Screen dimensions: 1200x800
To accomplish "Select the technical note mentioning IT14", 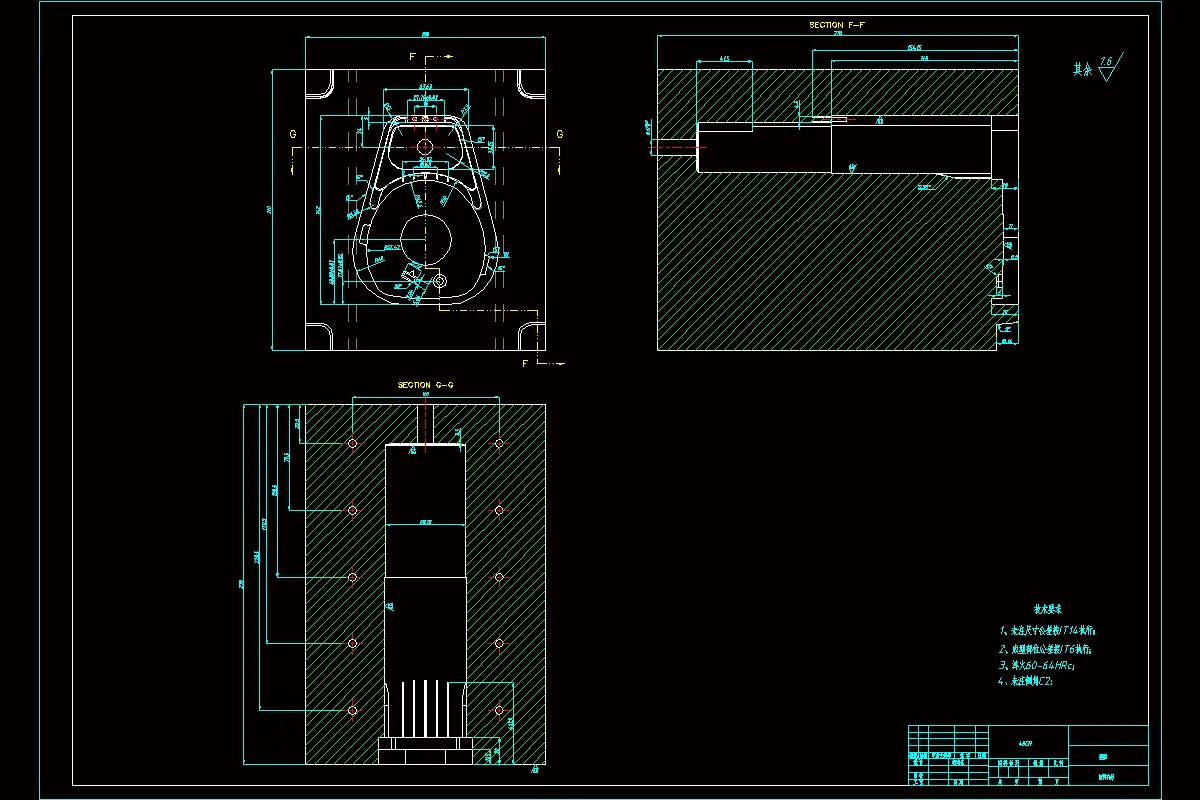I will coord(1048,631).
